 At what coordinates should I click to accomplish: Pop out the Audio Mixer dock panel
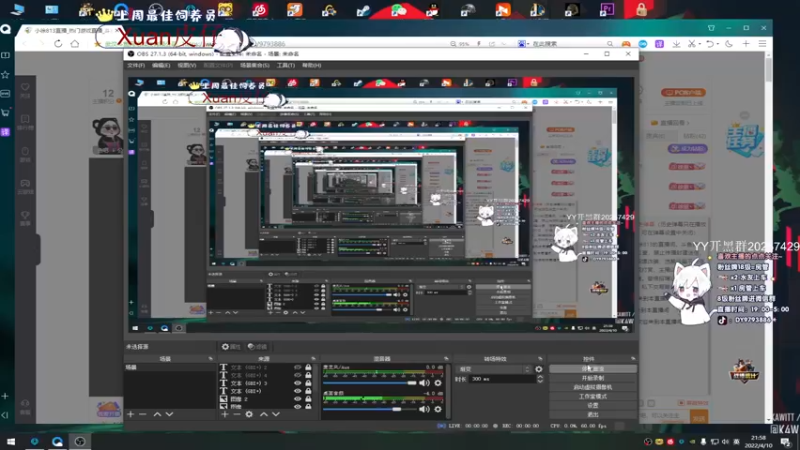coord(446,359)
